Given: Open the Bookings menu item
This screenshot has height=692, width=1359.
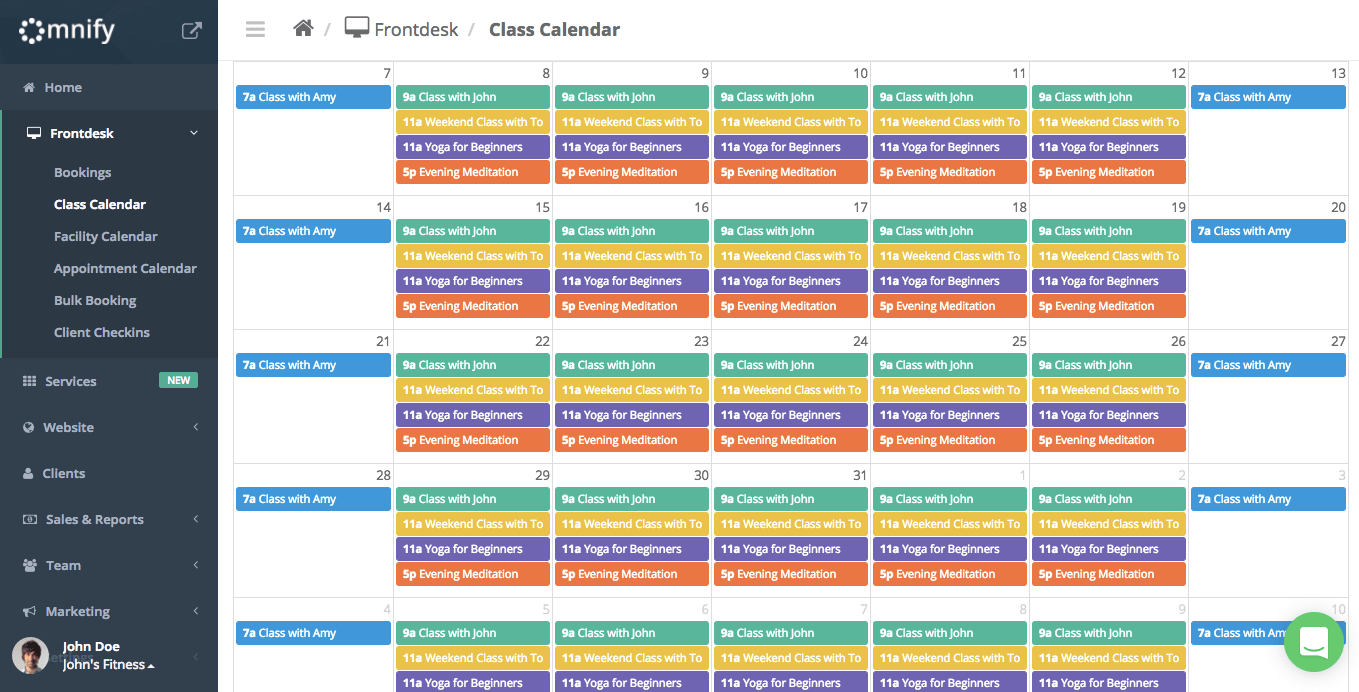Looking at the screenshot, I should click(82, 172).
